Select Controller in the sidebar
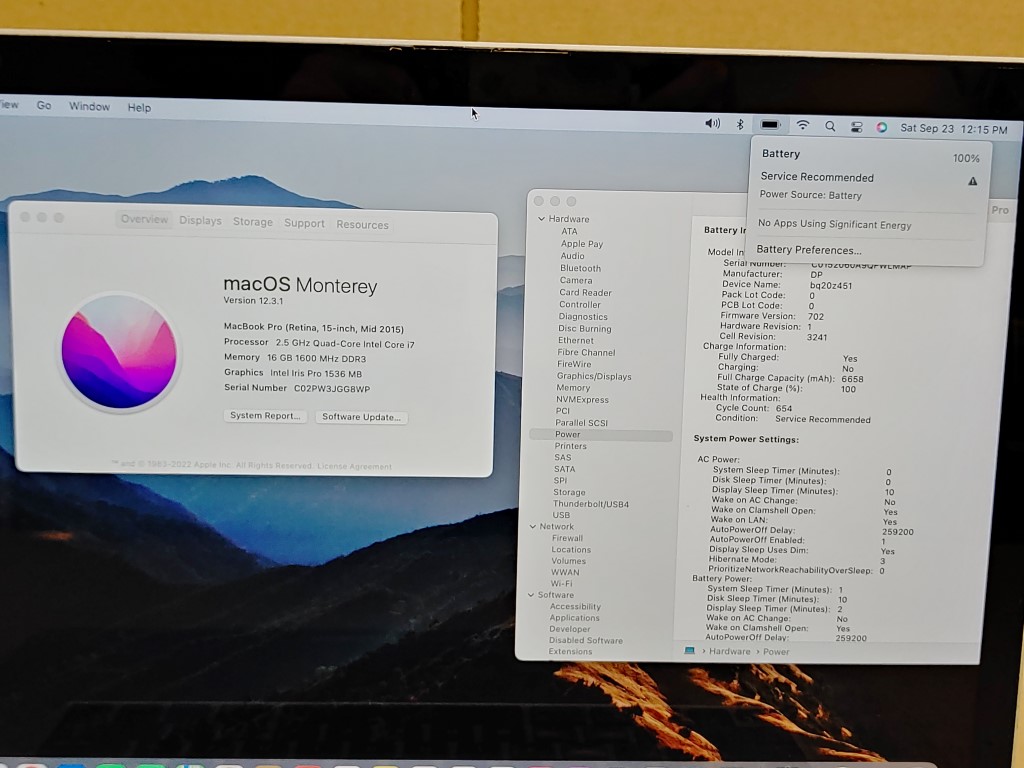 (580, 304)
